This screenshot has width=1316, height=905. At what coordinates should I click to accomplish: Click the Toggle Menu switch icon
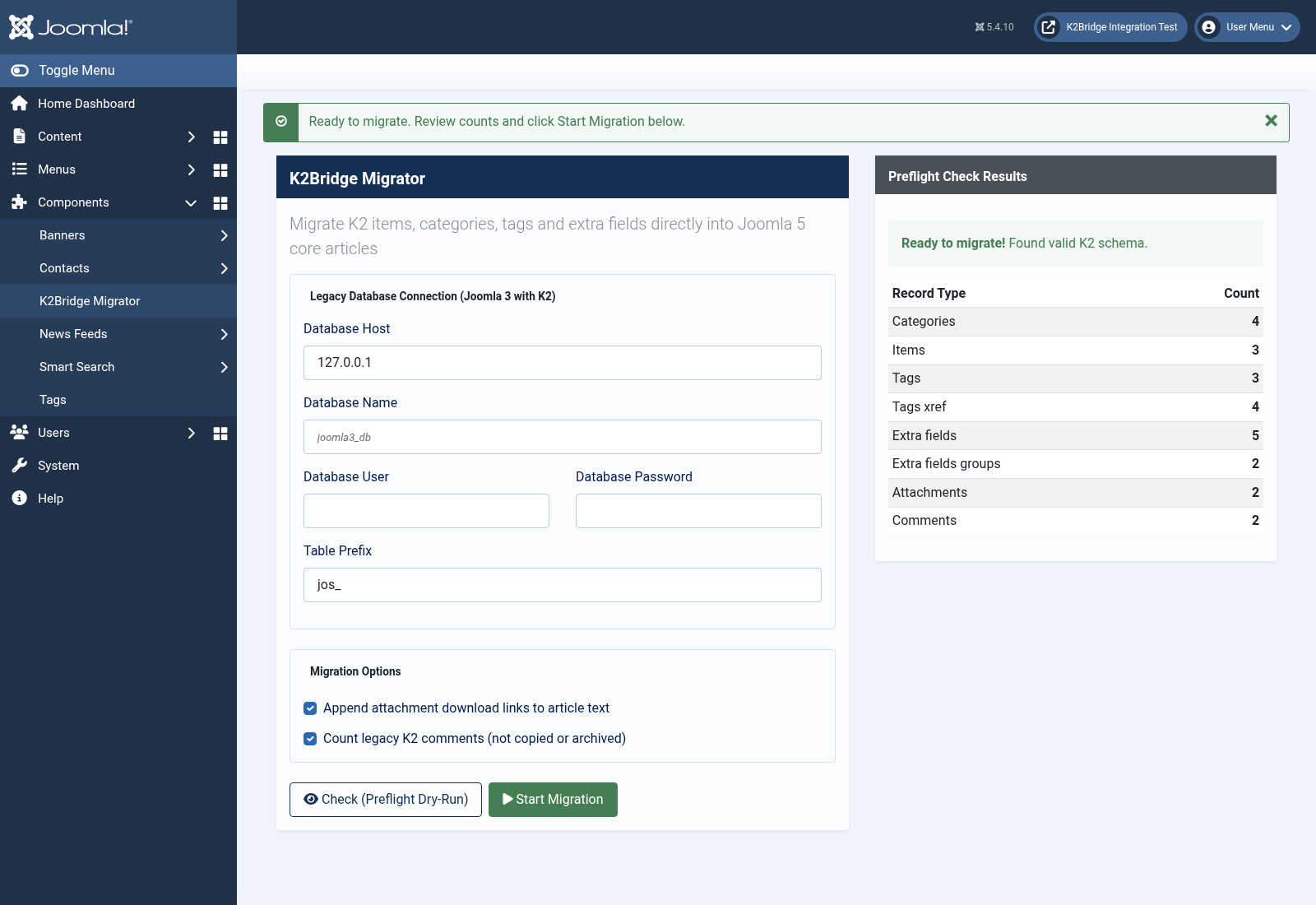tap(20, 71)
